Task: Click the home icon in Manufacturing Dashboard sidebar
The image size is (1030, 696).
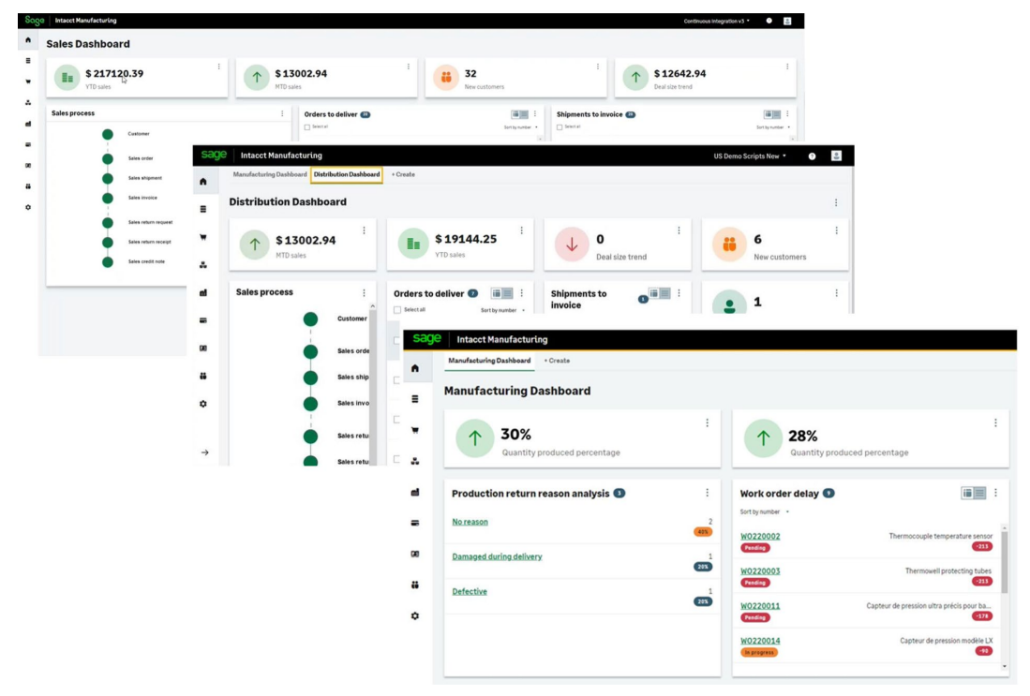Action: click(415, 368)
